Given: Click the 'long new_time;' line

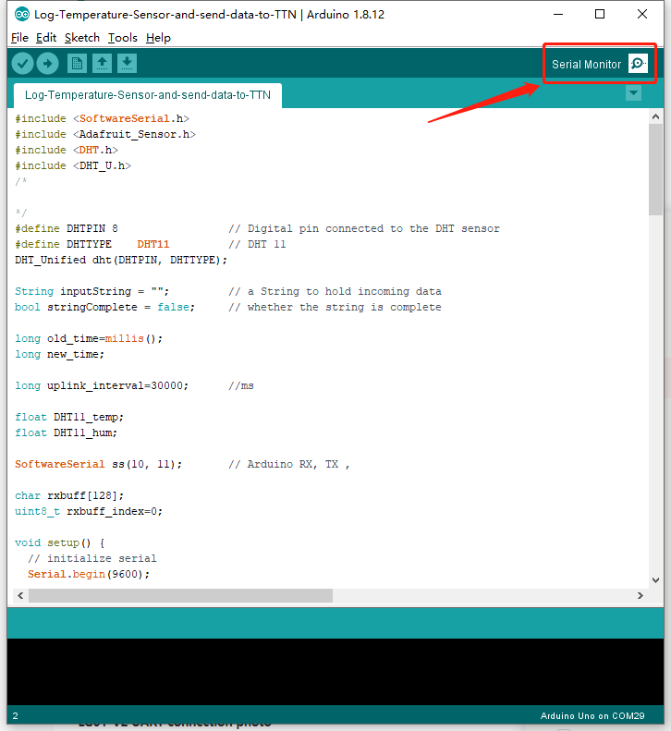Looking at the screenshot, I should (x=60, y=354).
